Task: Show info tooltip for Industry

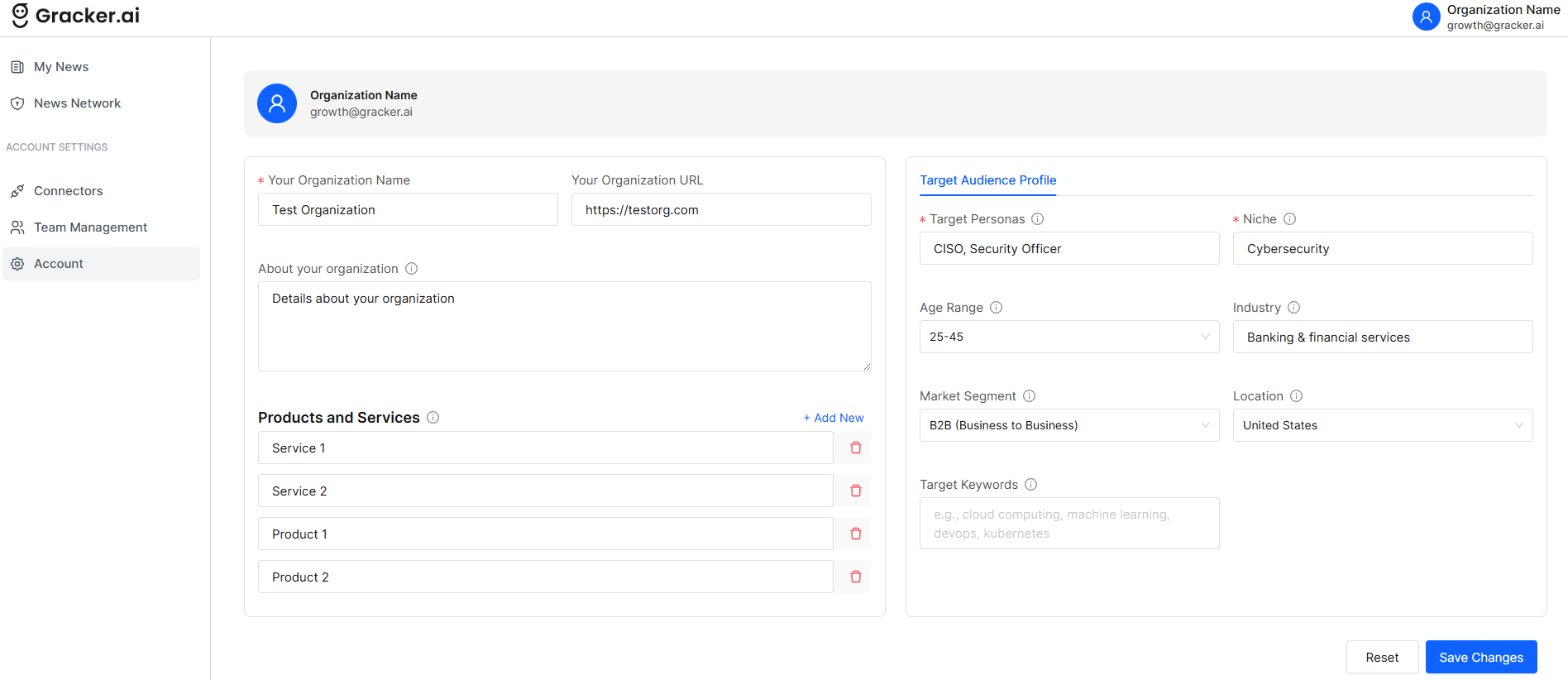Action: (x=1294, y=308)
